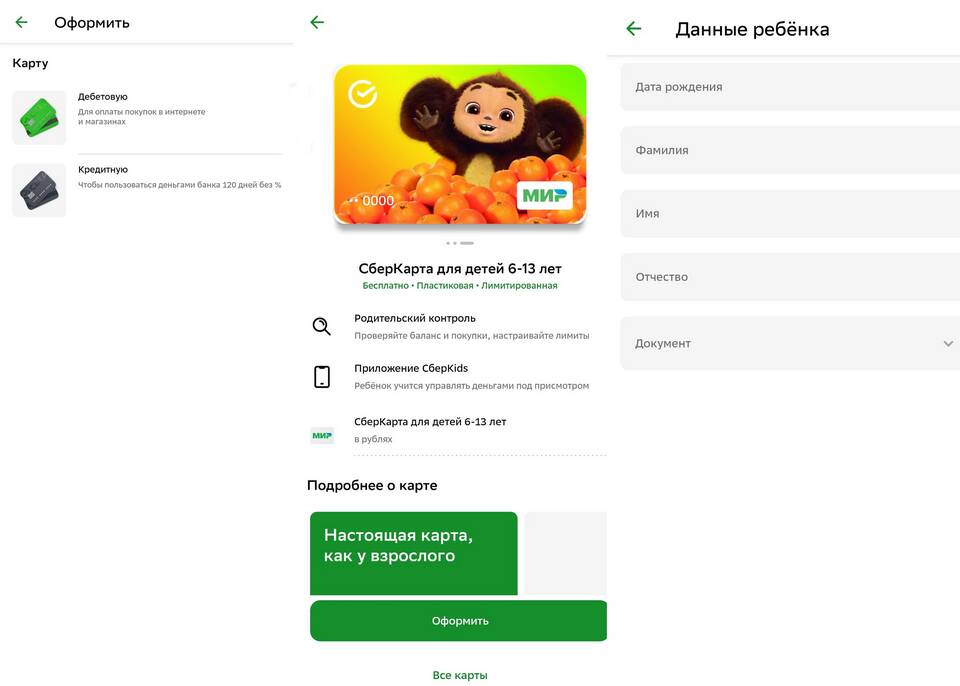Open the Все карты link
Screen dimensions: 960x686
click(460, 675)
